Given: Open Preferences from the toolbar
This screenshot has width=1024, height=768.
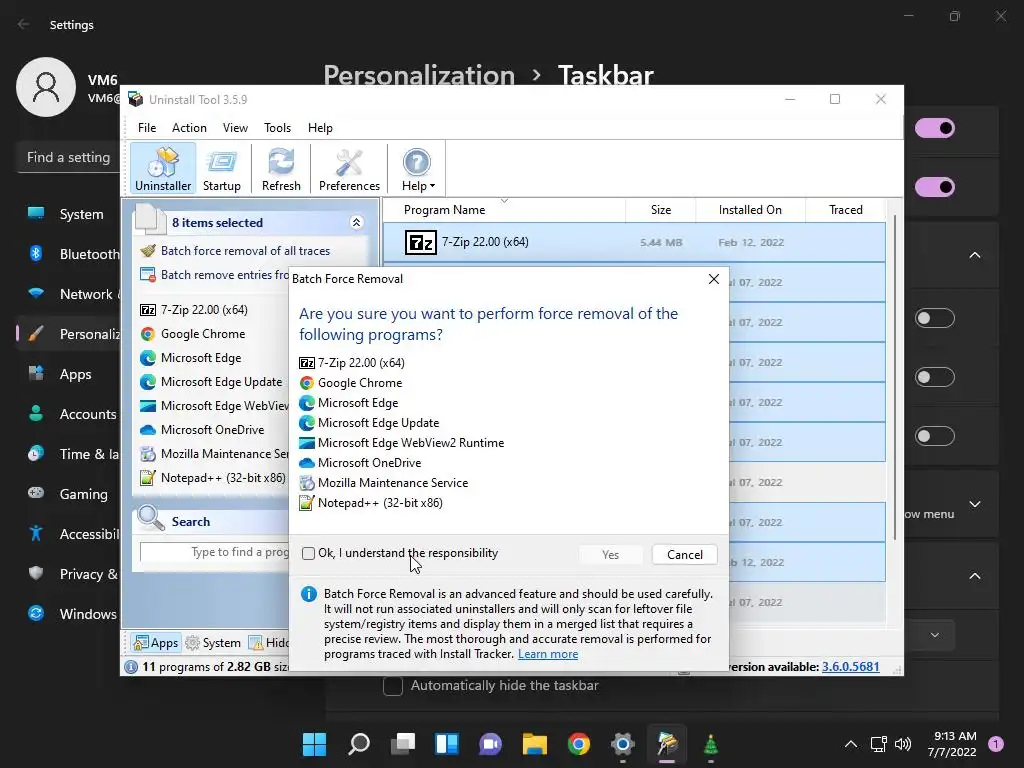Looking at the screenshot, I should [x=349, y=168].
